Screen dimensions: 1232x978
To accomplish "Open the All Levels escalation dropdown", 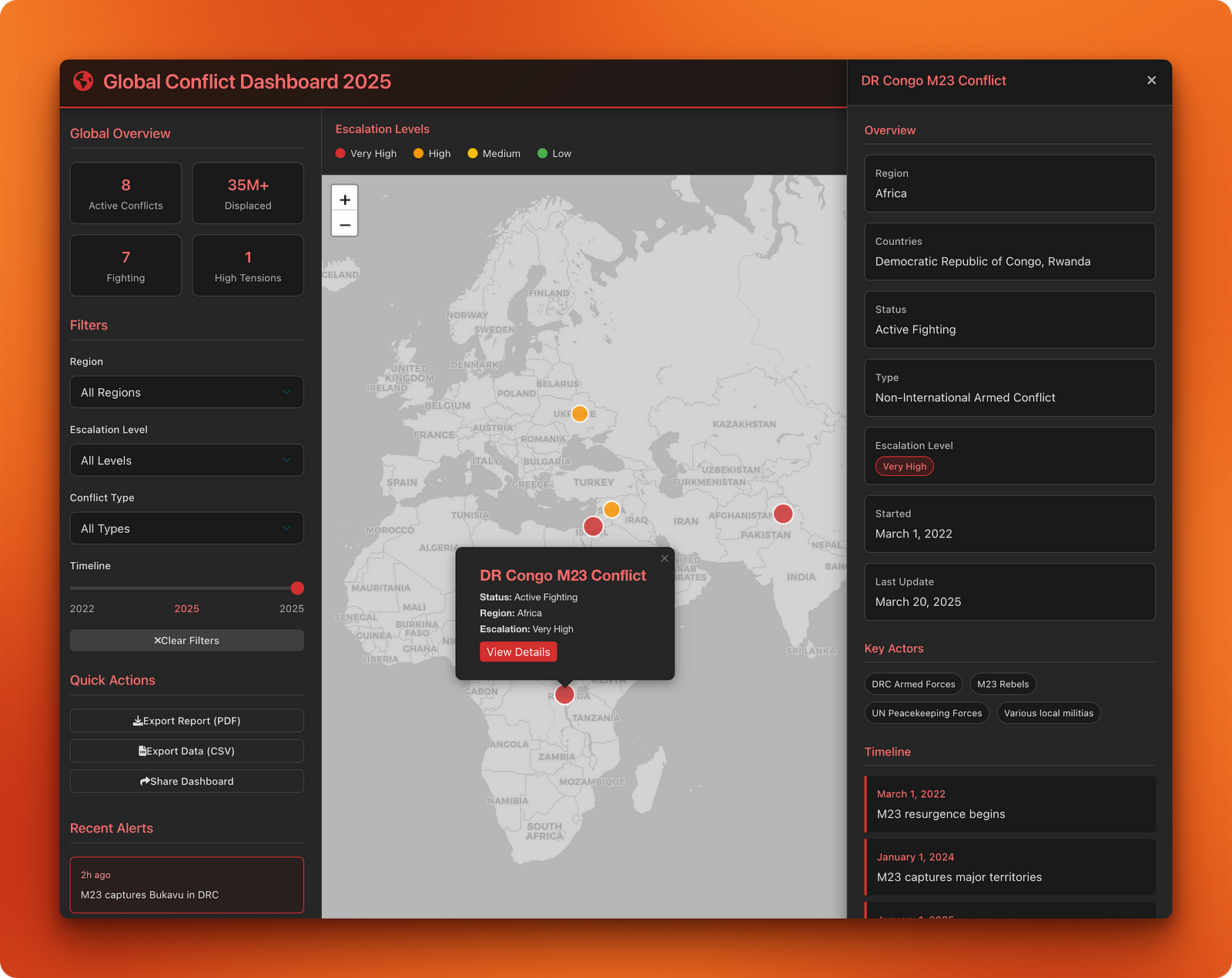I will point(186,461).
